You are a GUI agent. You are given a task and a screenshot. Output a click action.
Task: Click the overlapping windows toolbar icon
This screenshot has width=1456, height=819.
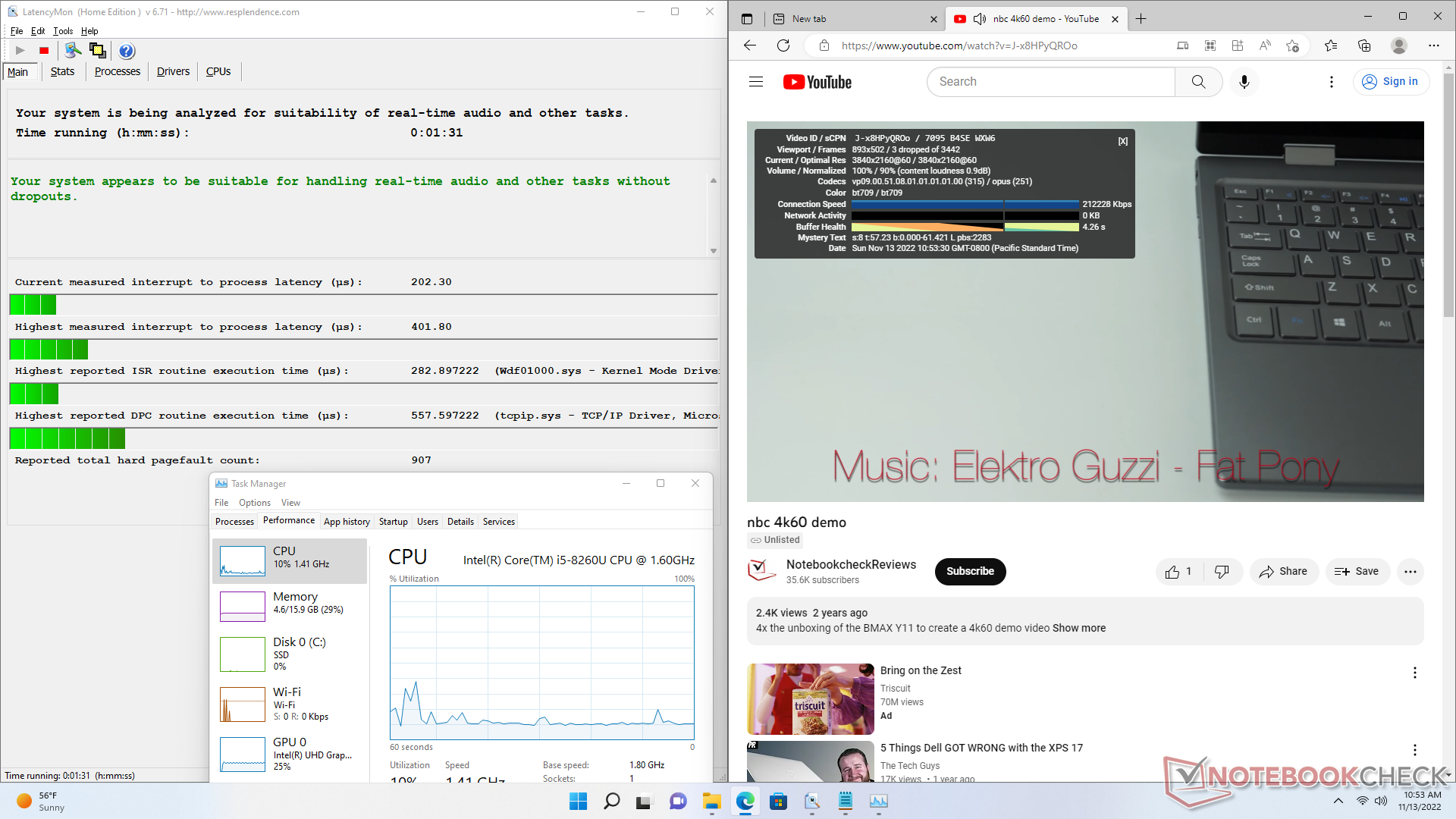98,51
